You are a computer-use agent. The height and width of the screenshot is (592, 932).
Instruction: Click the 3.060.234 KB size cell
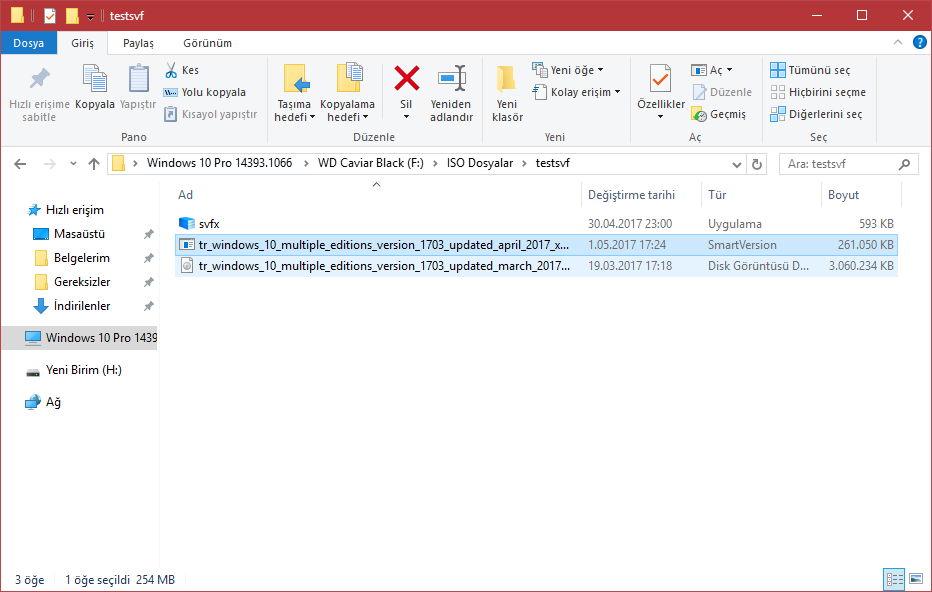tap(861, 266)
